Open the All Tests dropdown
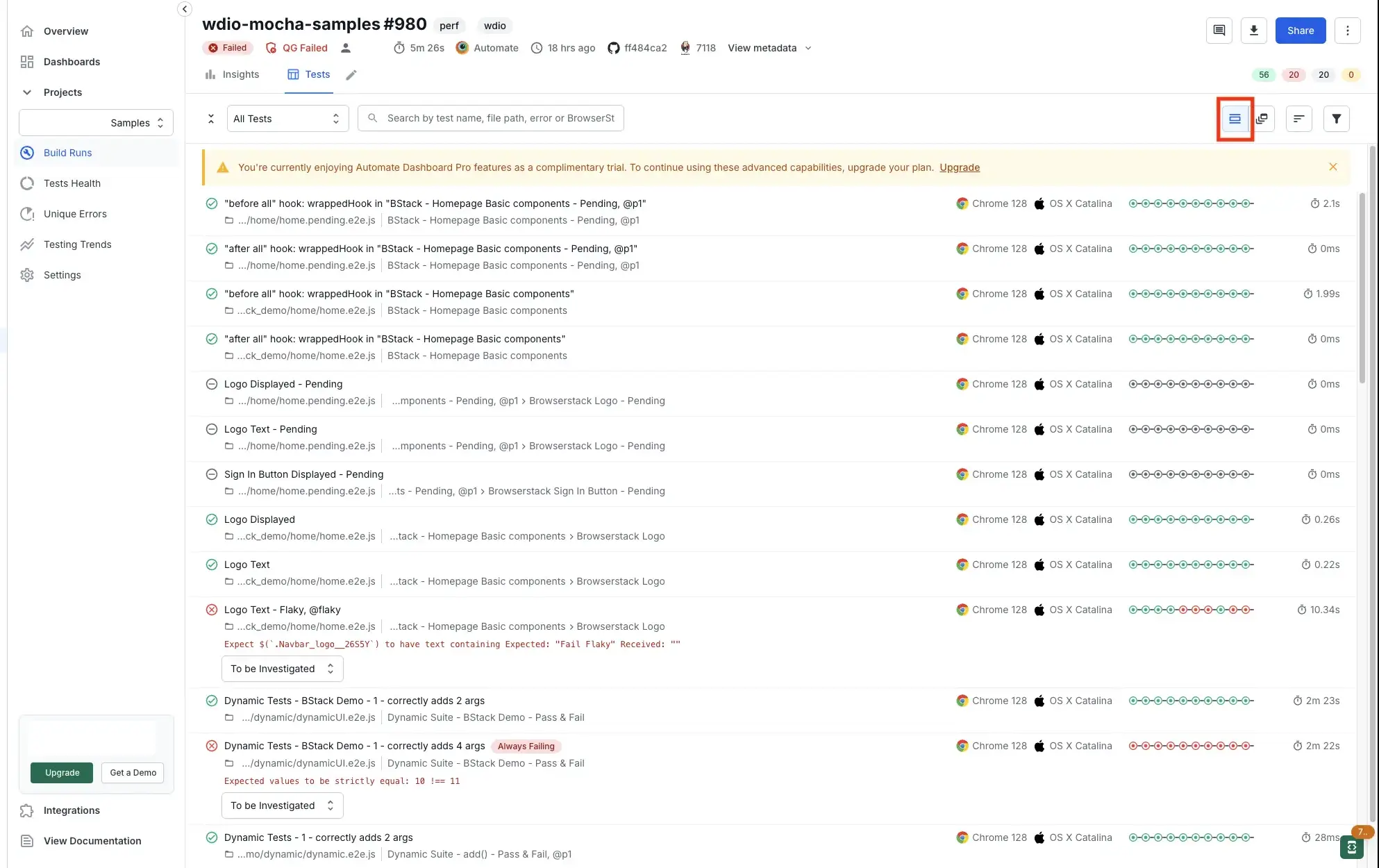Viewport: 1379px width, 868px height. pos(287,118)
